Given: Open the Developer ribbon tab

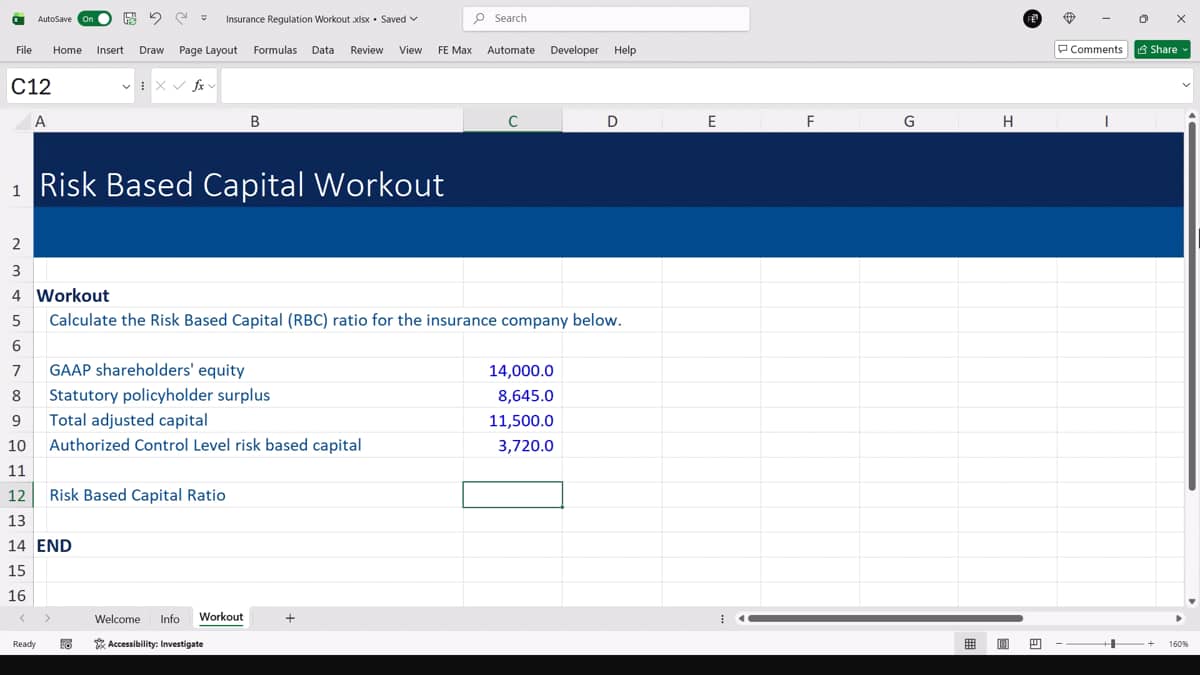Looking at the screenshot, I should 574,50.
